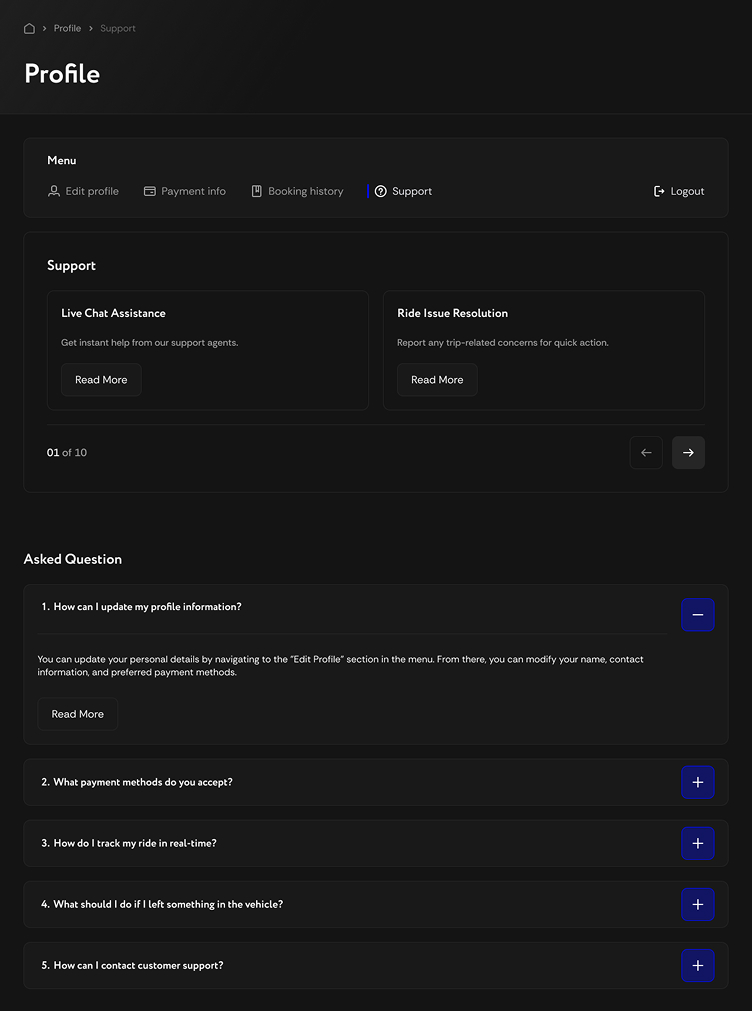
Task: Open the Profile breadcrumb link
Action: (67, 28)
